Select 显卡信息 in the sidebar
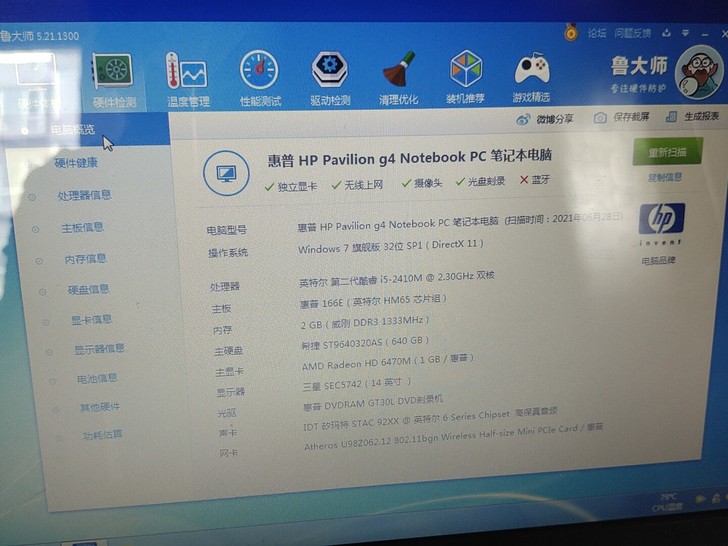Viewport: 728px width, 546px height. 91,319
